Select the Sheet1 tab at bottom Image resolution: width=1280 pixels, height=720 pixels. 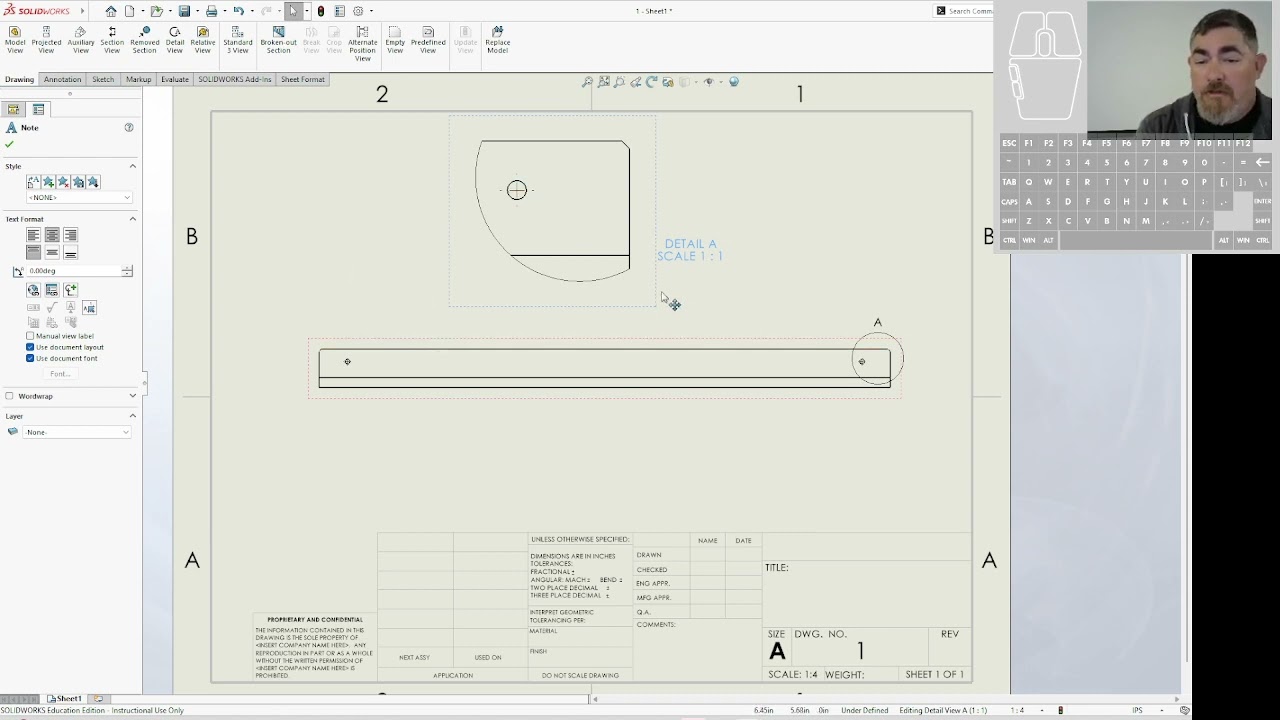click(x=65, y=699)
